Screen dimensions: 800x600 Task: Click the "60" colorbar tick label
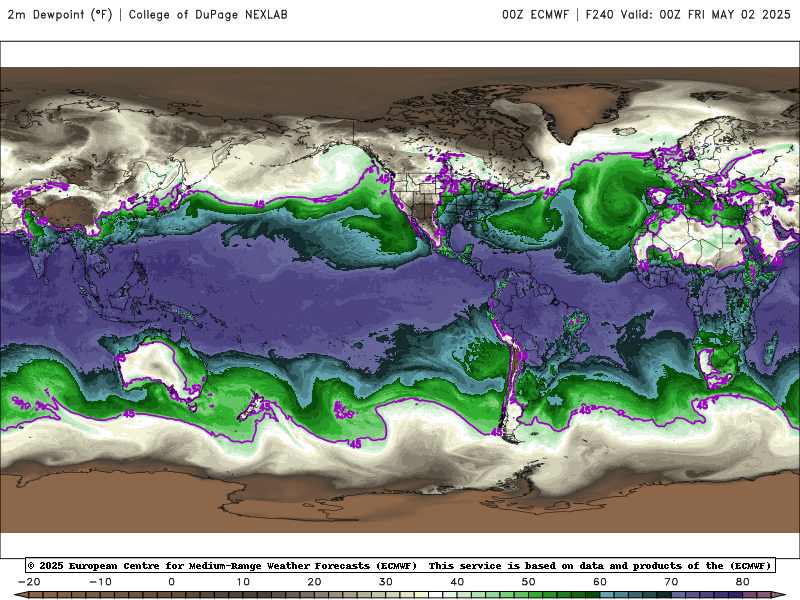(x=600, y=582)
